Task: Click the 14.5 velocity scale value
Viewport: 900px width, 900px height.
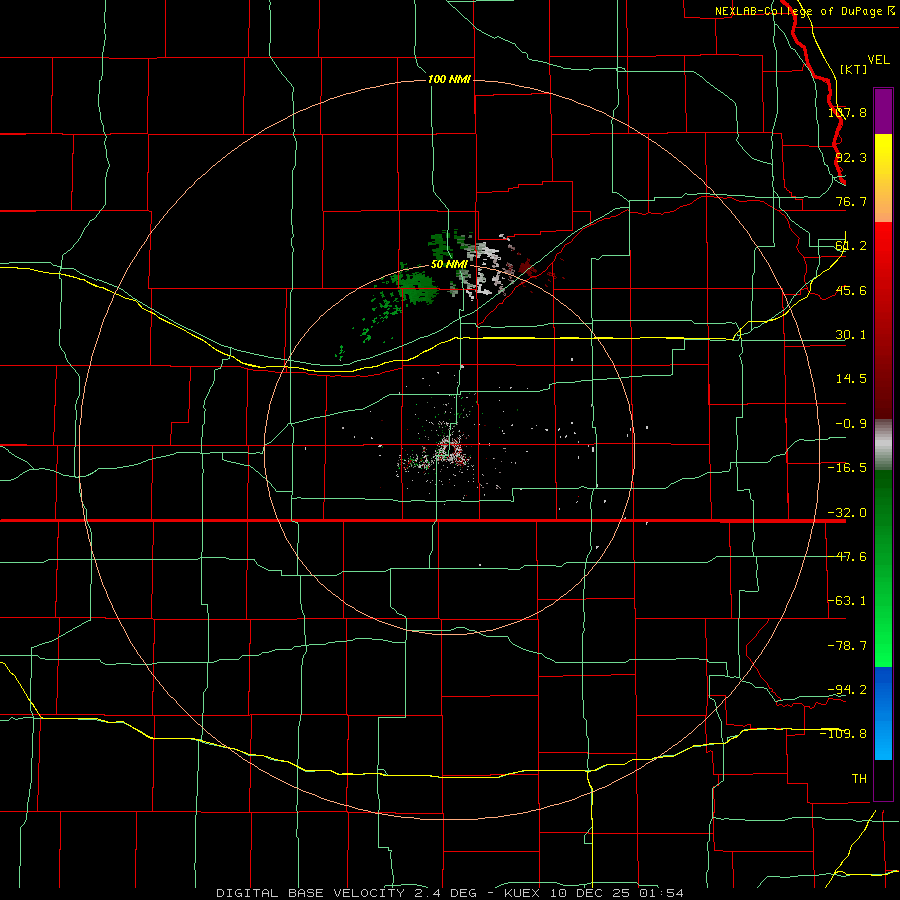Action: click(851, 379)
